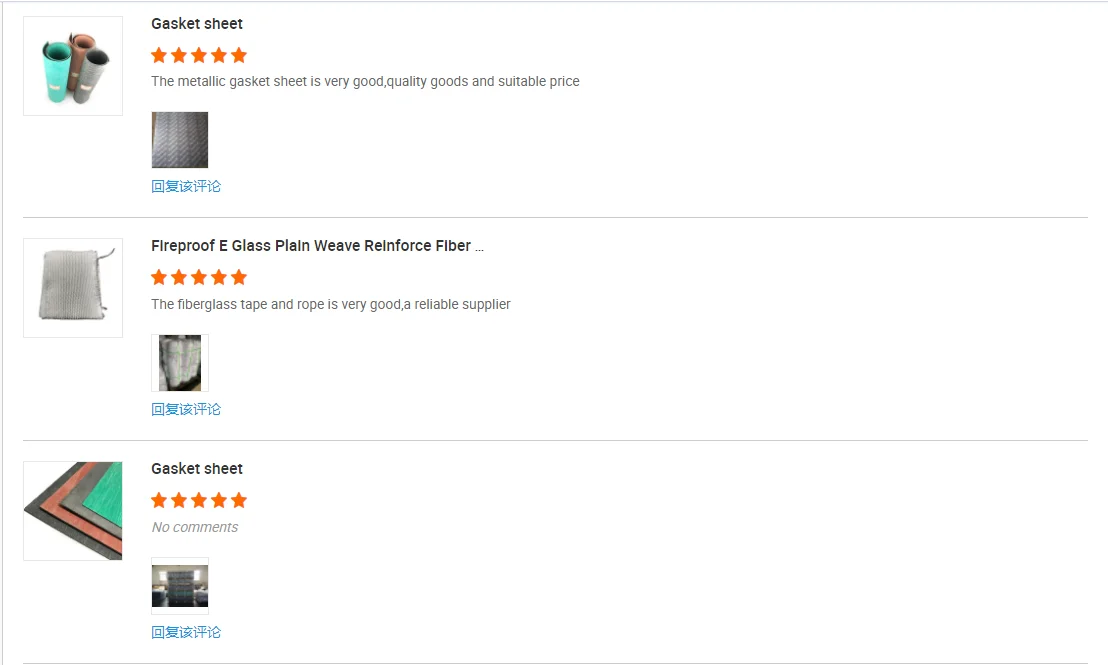1108x665 pixels.
Task: Click 回复该评论 under the "No comments" review
Action: pyautogui.click(x=186, y=632)
